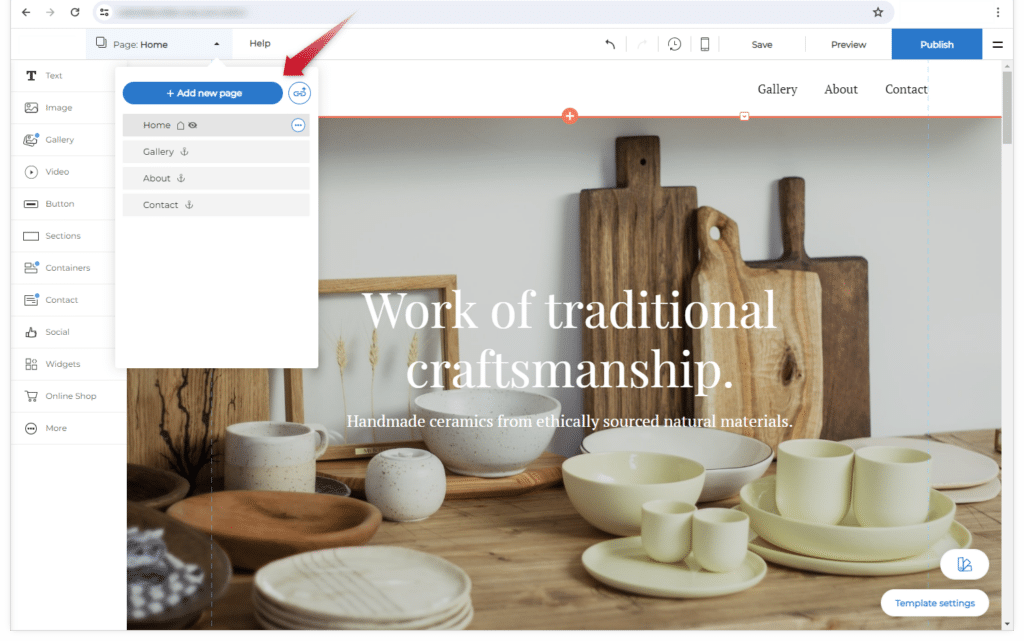This screenshot has height=641, width=1024.
Task: Open the design palette floating icon
Action: [x=964, y=565]
